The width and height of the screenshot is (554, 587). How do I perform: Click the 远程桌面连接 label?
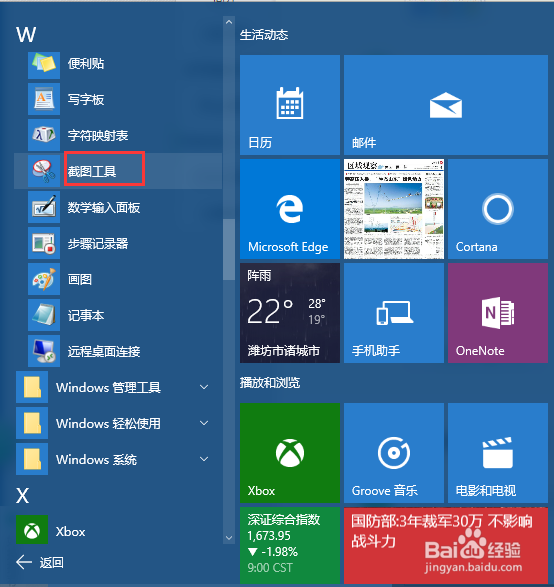[104, 351]
